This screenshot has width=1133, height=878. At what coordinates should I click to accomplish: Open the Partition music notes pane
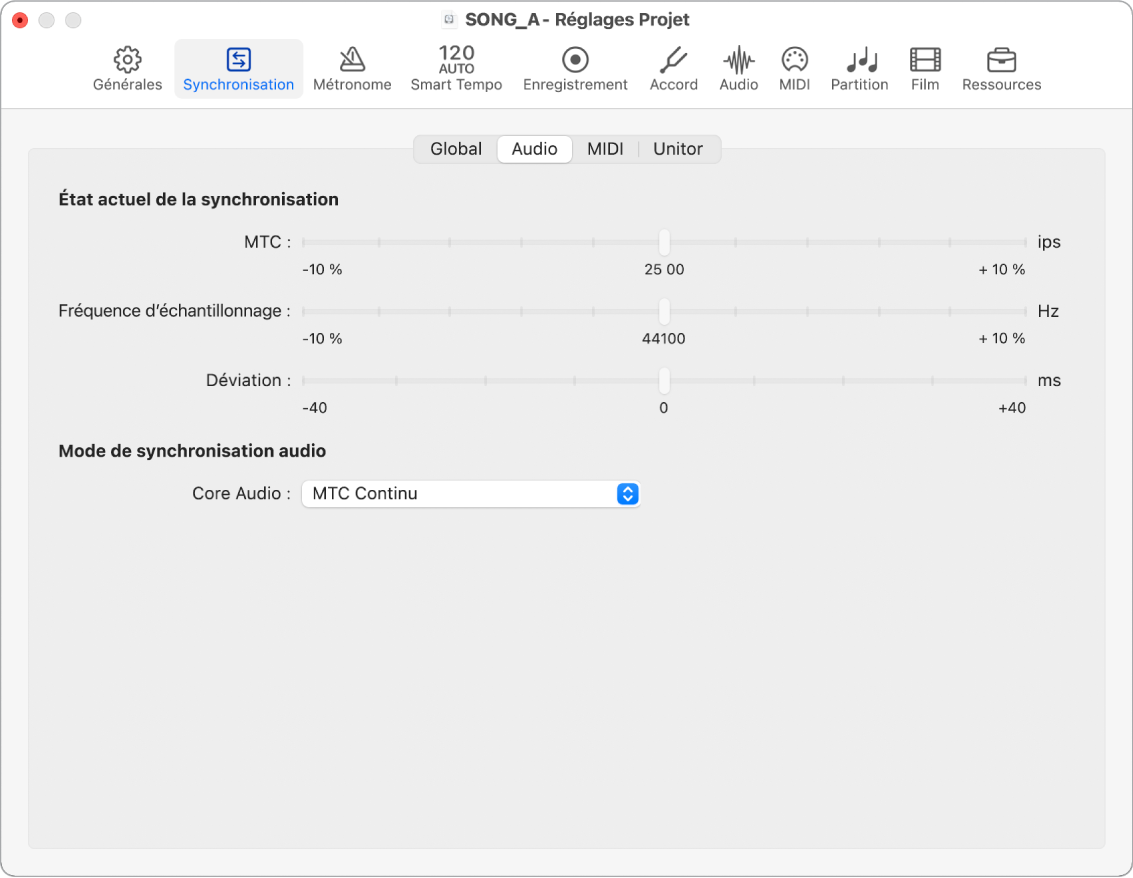(x=859, y=61)
